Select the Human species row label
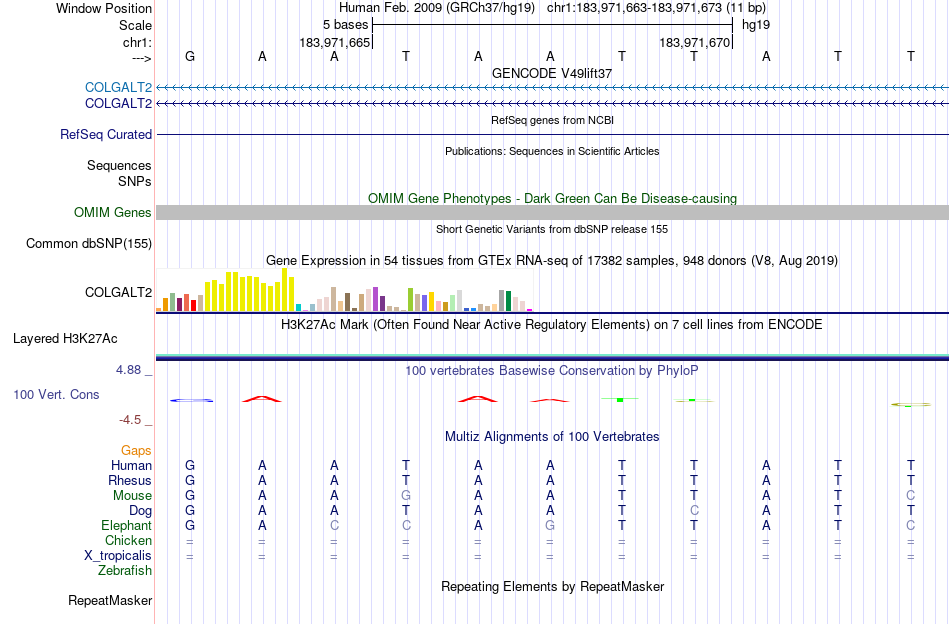Viewport: 950px width, 624px height. (x=131, y=465)
